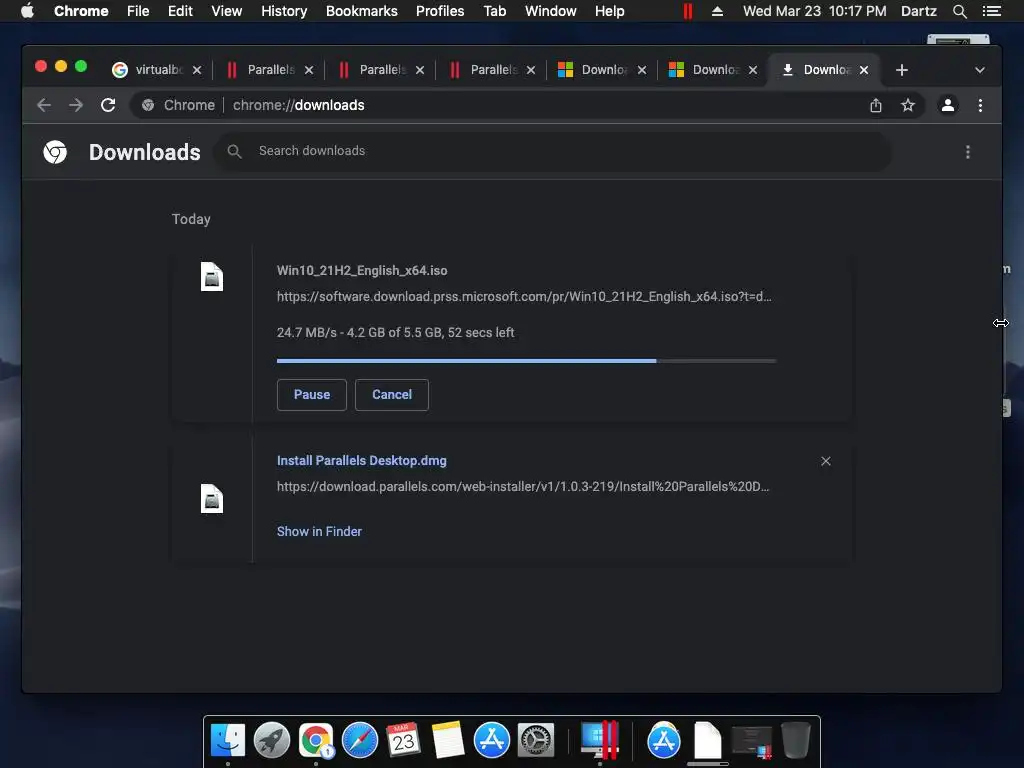1024x768 pixels.
Task: Click the Win10 ISO microsoft.com source URL
Action: 524,296
